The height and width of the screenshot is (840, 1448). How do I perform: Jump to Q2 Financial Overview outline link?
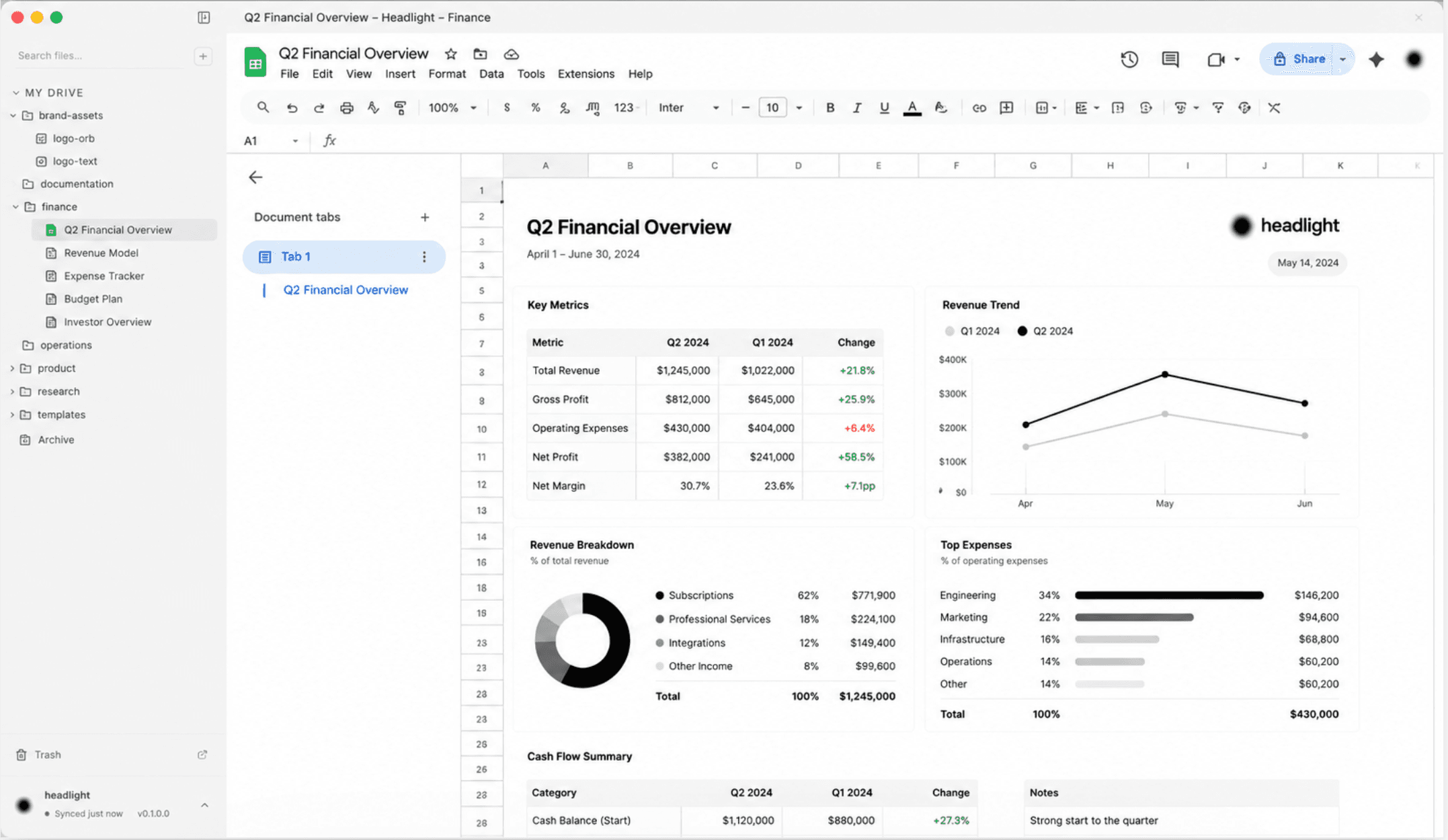pos(346,290)
